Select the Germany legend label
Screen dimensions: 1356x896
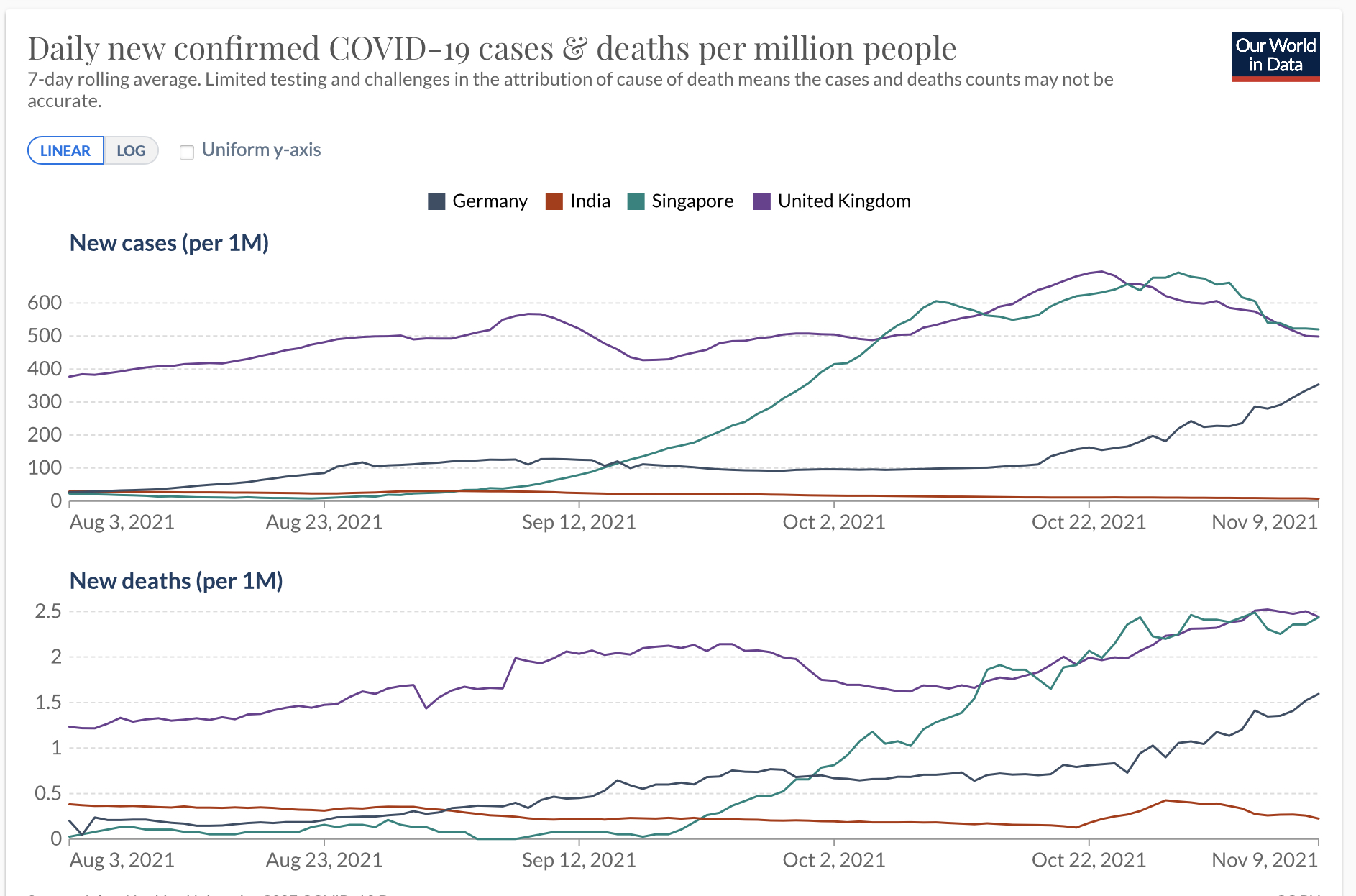point(490,201)
